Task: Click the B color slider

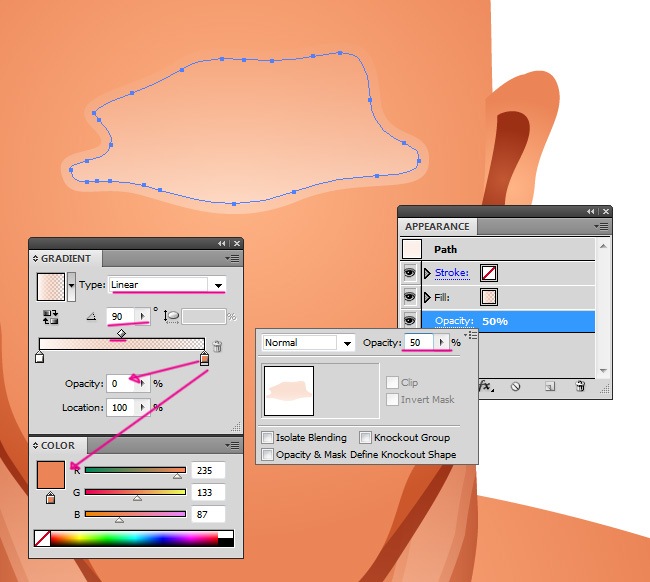Action: coord(135,514)
